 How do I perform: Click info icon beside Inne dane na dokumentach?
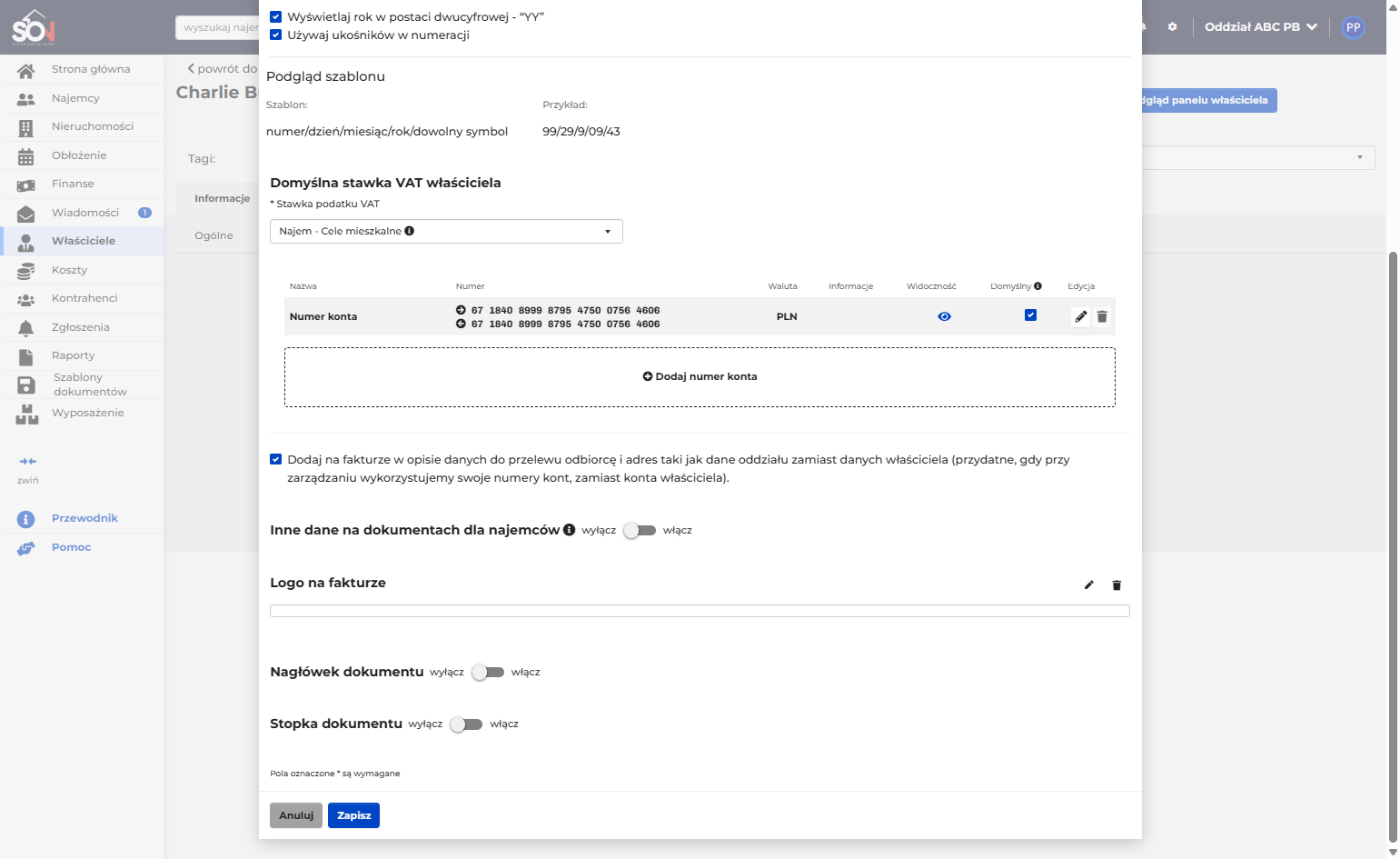pos(569,529)
